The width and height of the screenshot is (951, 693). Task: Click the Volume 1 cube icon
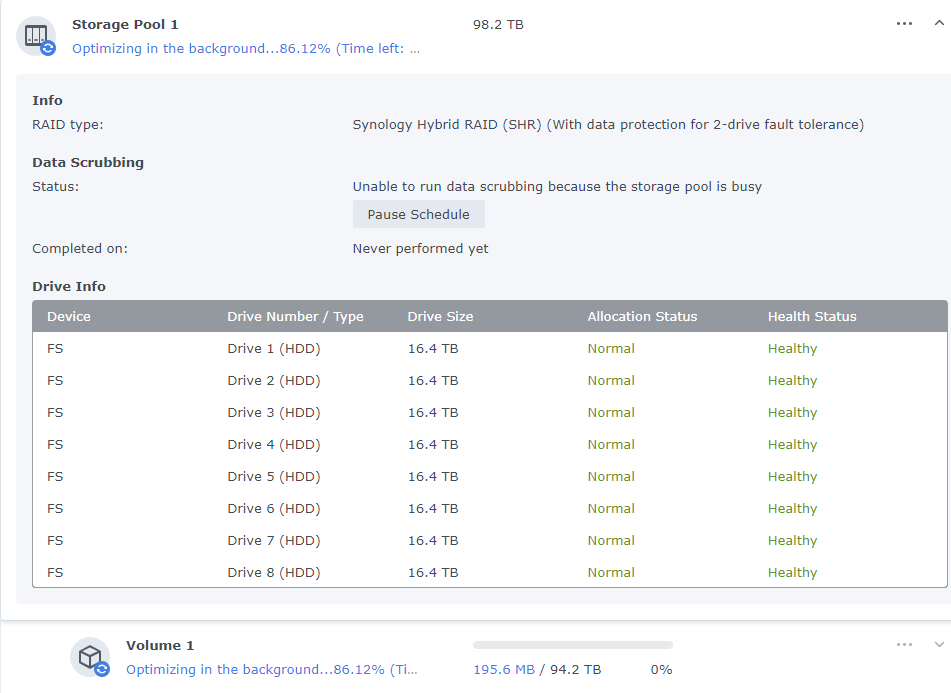click(x=90, y=655)
